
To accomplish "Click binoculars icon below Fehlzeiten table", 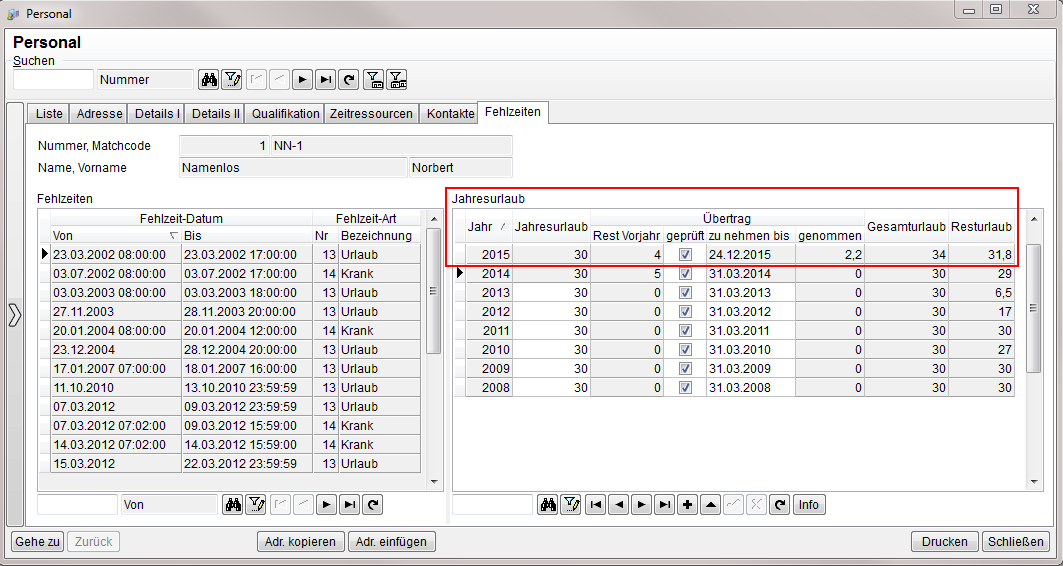I will tap(233, 505).
